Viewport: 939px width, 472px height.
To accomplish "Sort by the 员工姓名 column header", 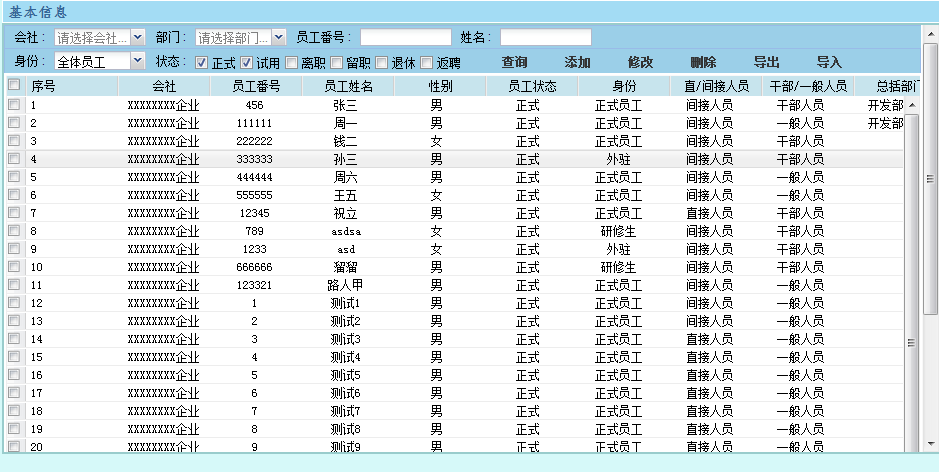I will point(349,86).
